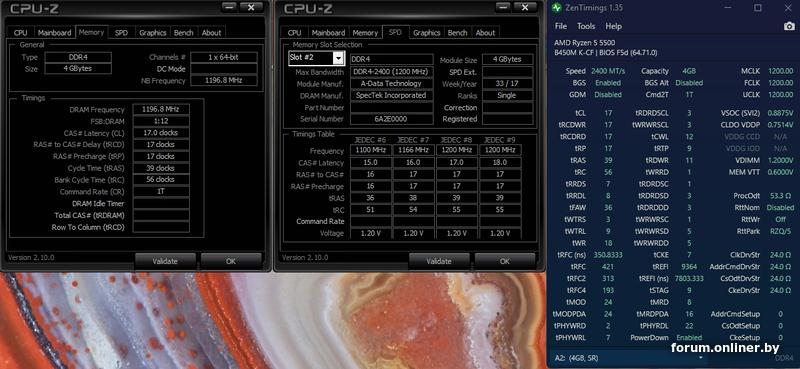
Task: Select the About tab in SPD window
Action: [485, 33]
